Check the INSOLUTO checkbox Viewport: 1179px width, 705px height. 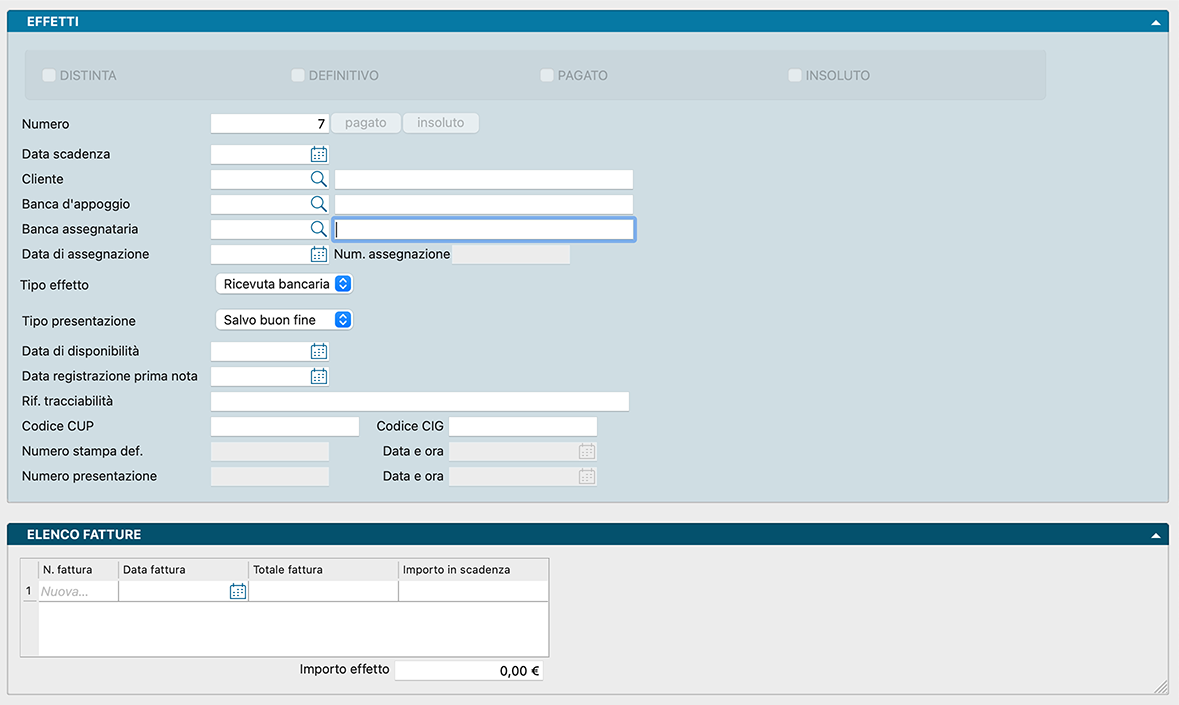pos(795,75)
